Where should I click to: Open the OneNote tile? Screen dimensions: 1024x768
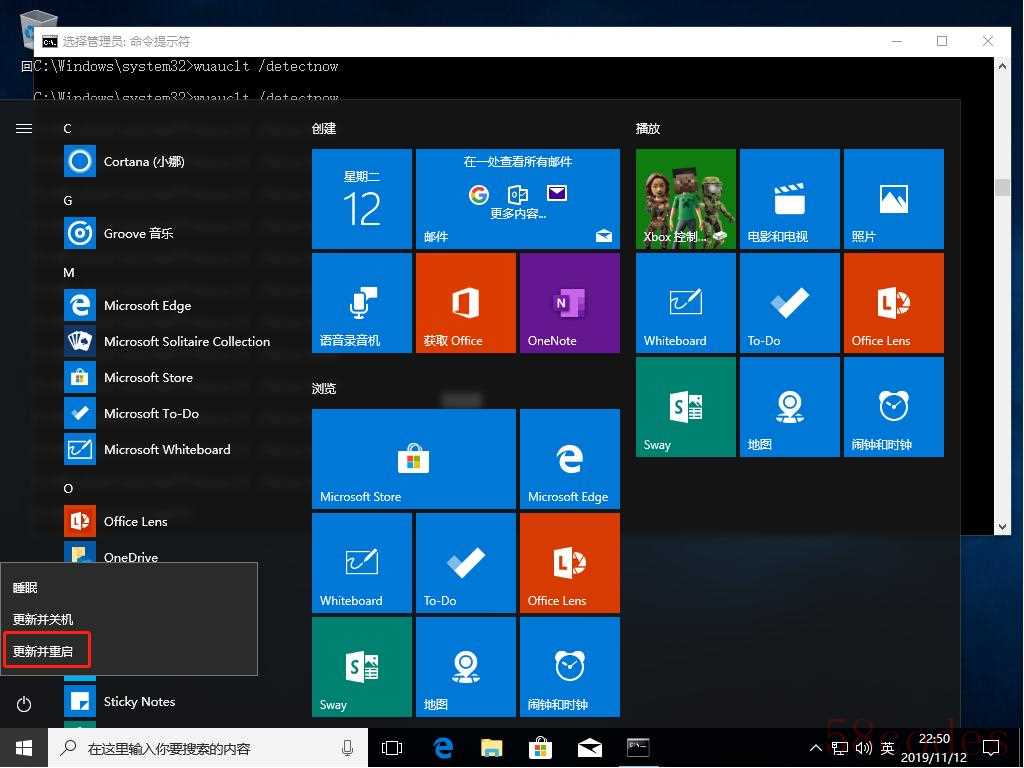[x=569, y=303]
